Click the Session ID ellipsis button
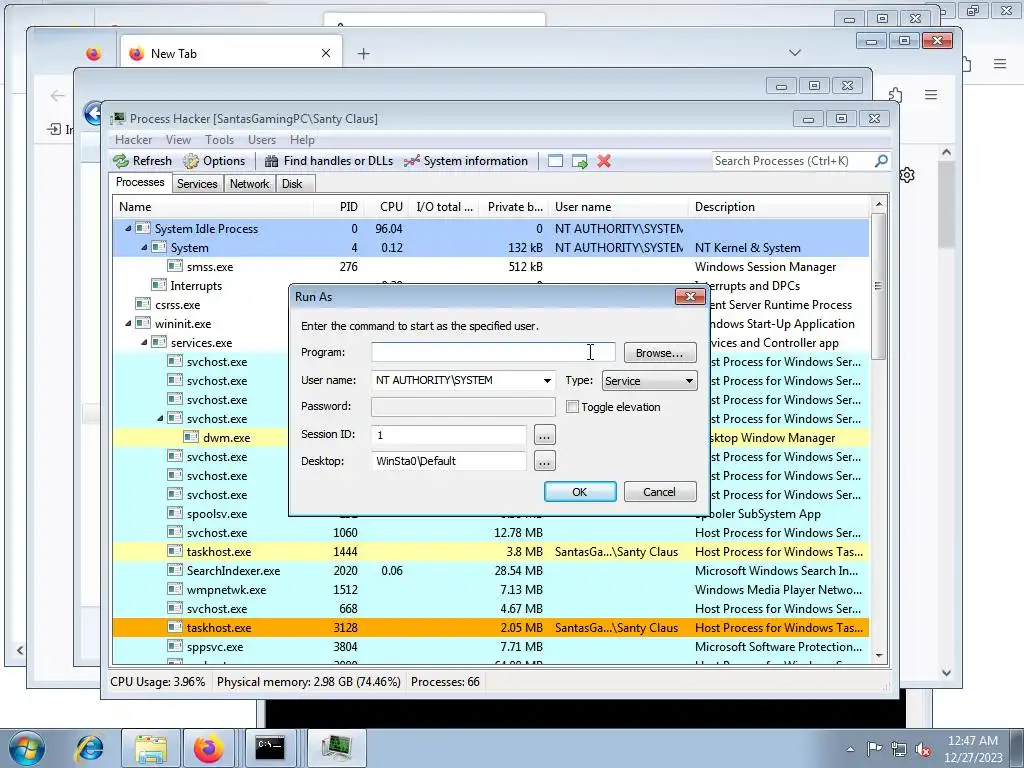 coord(544,435)
